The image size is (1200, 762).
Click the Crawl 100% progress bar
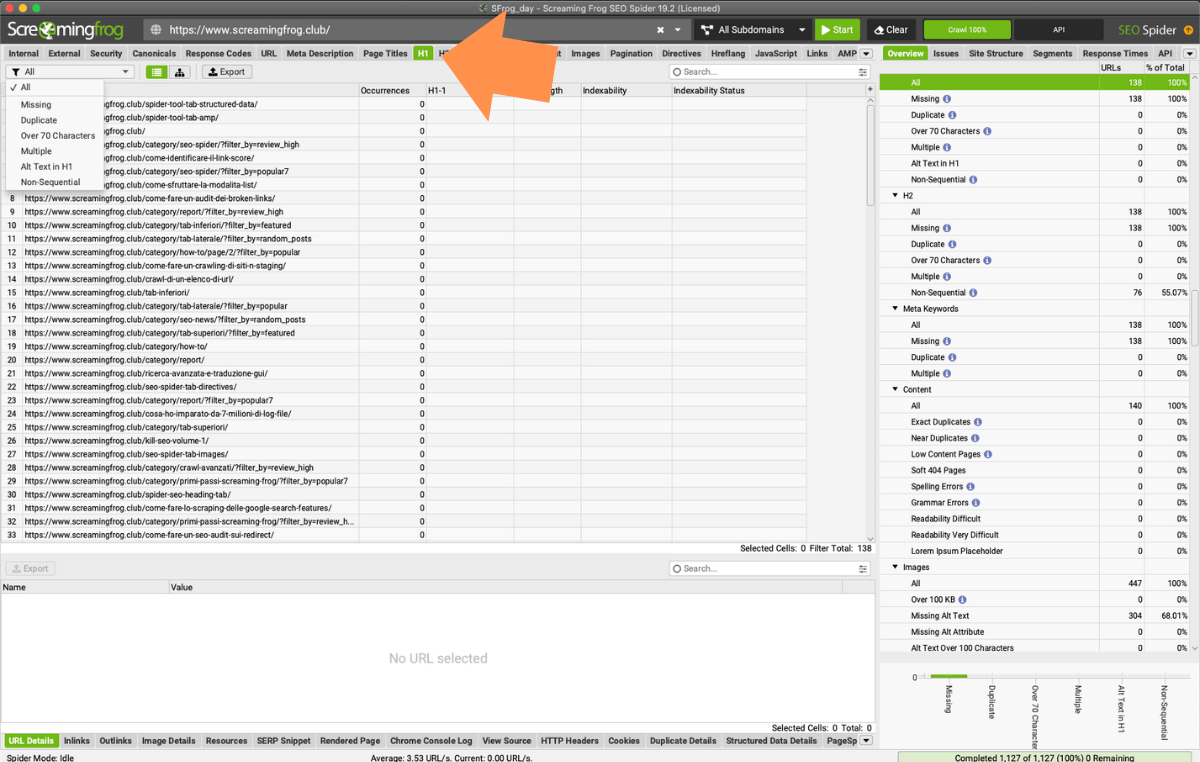click(x=967, y=30)
